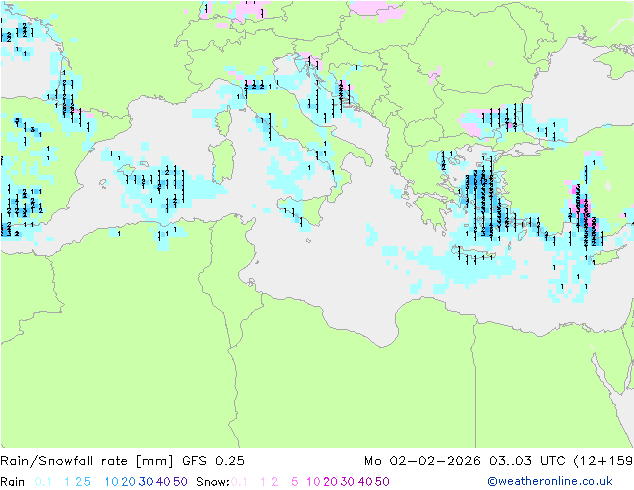
Task: Click the rain legend value 0.1
Action: [43, 482]
